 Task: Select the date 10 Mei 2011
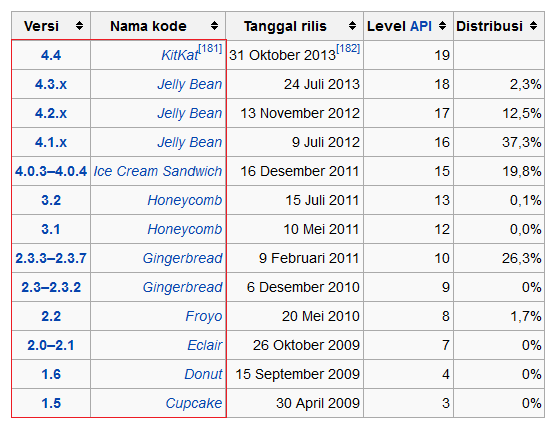coord(322,229)
